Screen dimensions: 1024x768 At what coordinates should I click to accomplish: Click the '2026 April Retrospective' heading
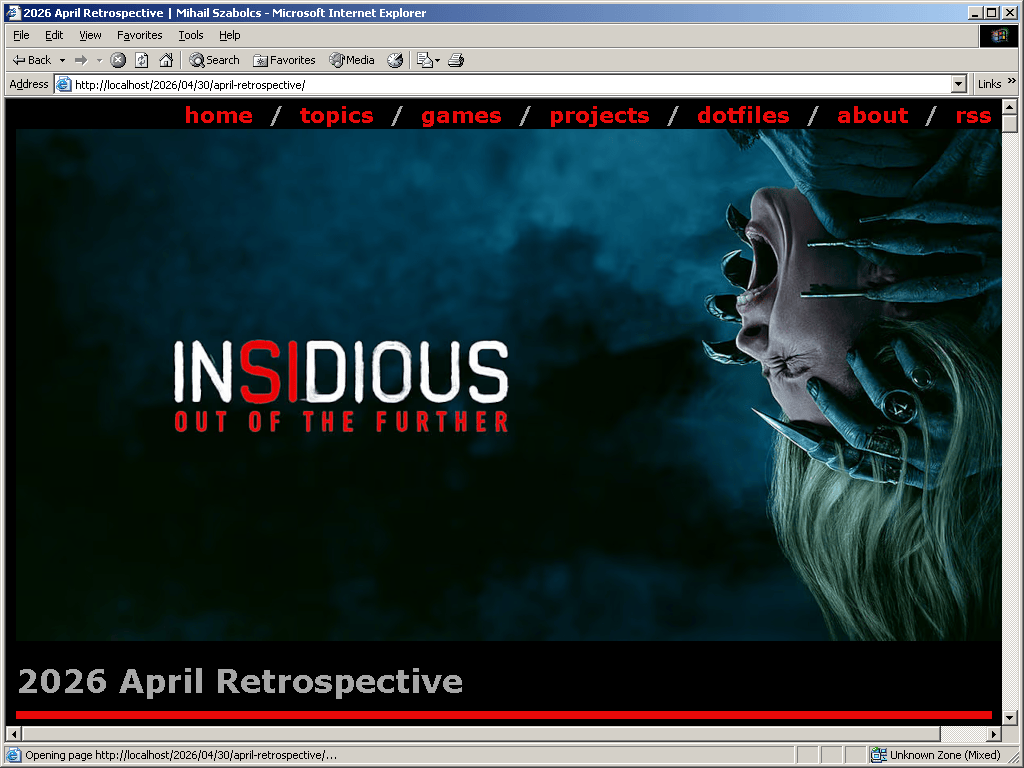click(240, 681)
